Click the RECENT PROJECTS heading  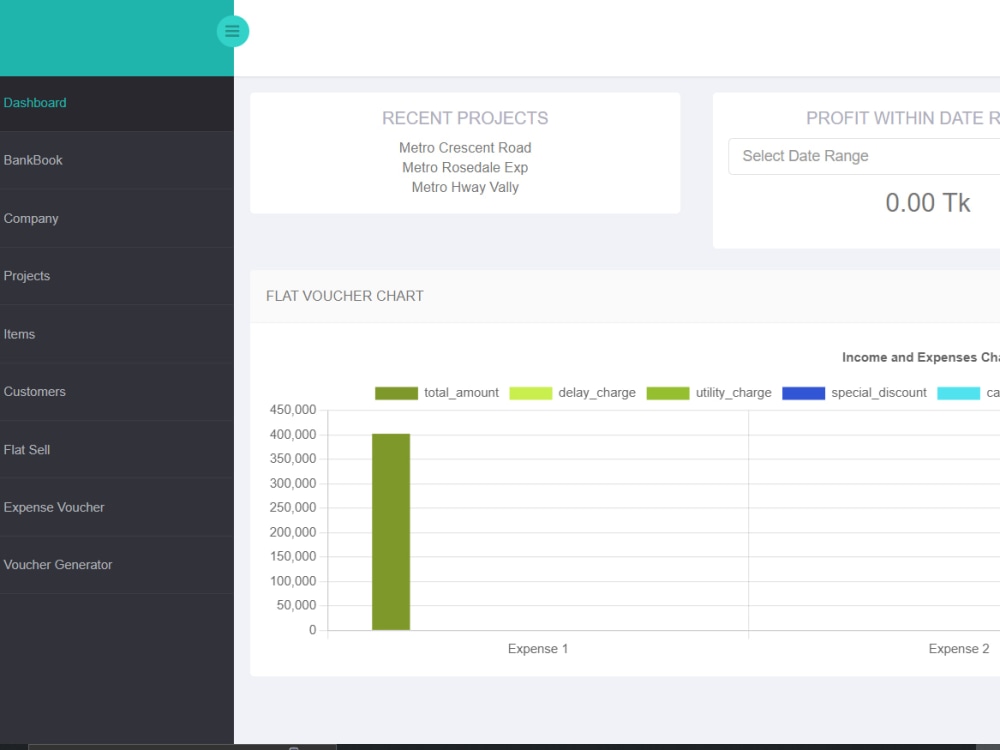click(465, 118)
